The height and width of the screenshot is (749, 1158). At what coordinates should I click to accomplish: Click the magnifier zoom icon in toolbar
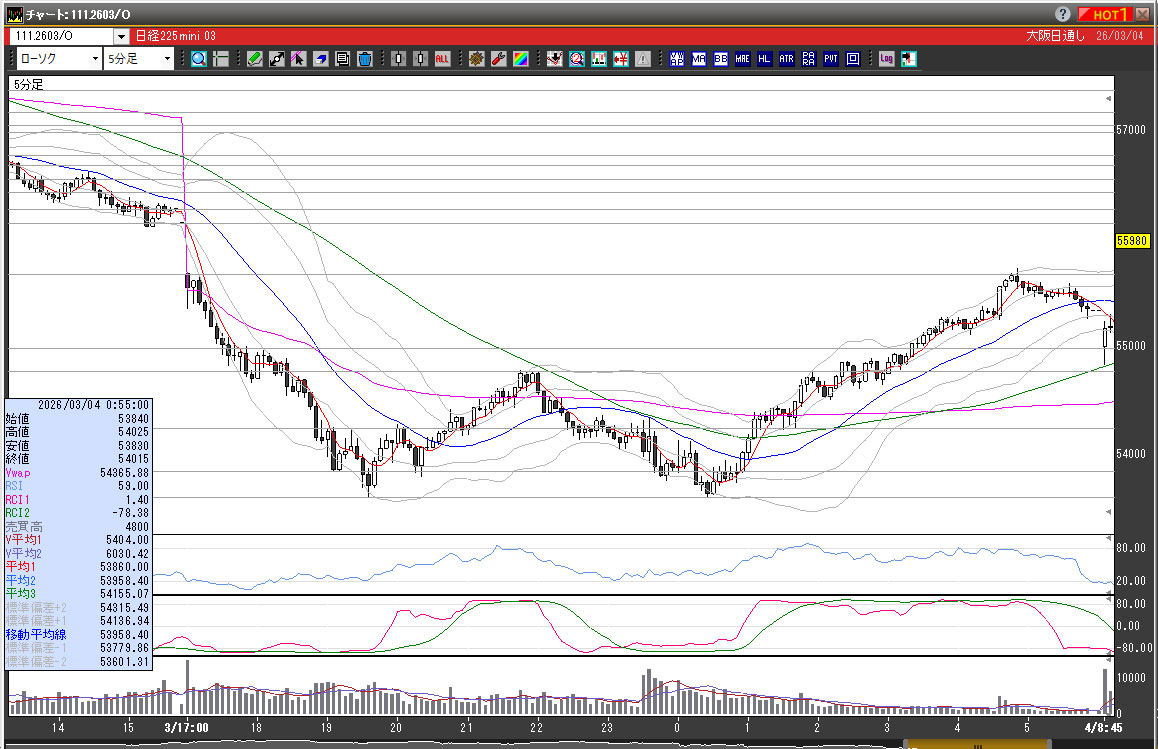tap(199, 59)
